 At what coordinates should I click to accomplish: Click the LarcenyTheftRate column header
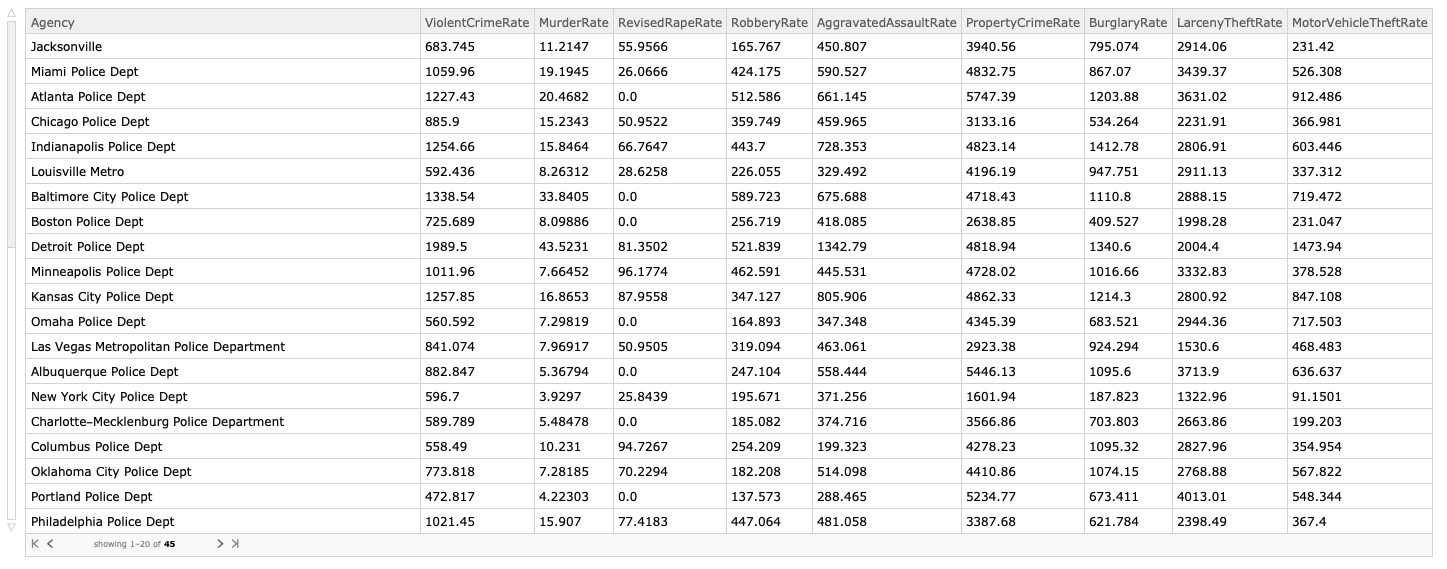tap(1229, 22)
